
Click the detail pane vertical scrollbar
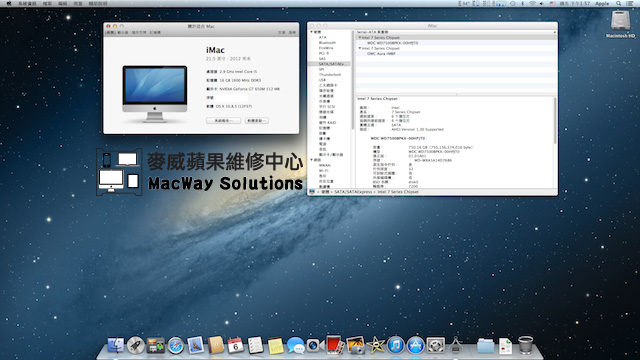[555, 120]
